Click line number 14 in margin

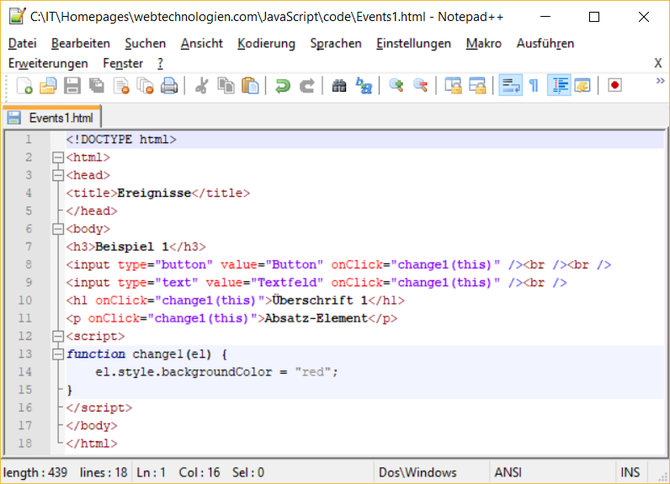coord(25,372)
